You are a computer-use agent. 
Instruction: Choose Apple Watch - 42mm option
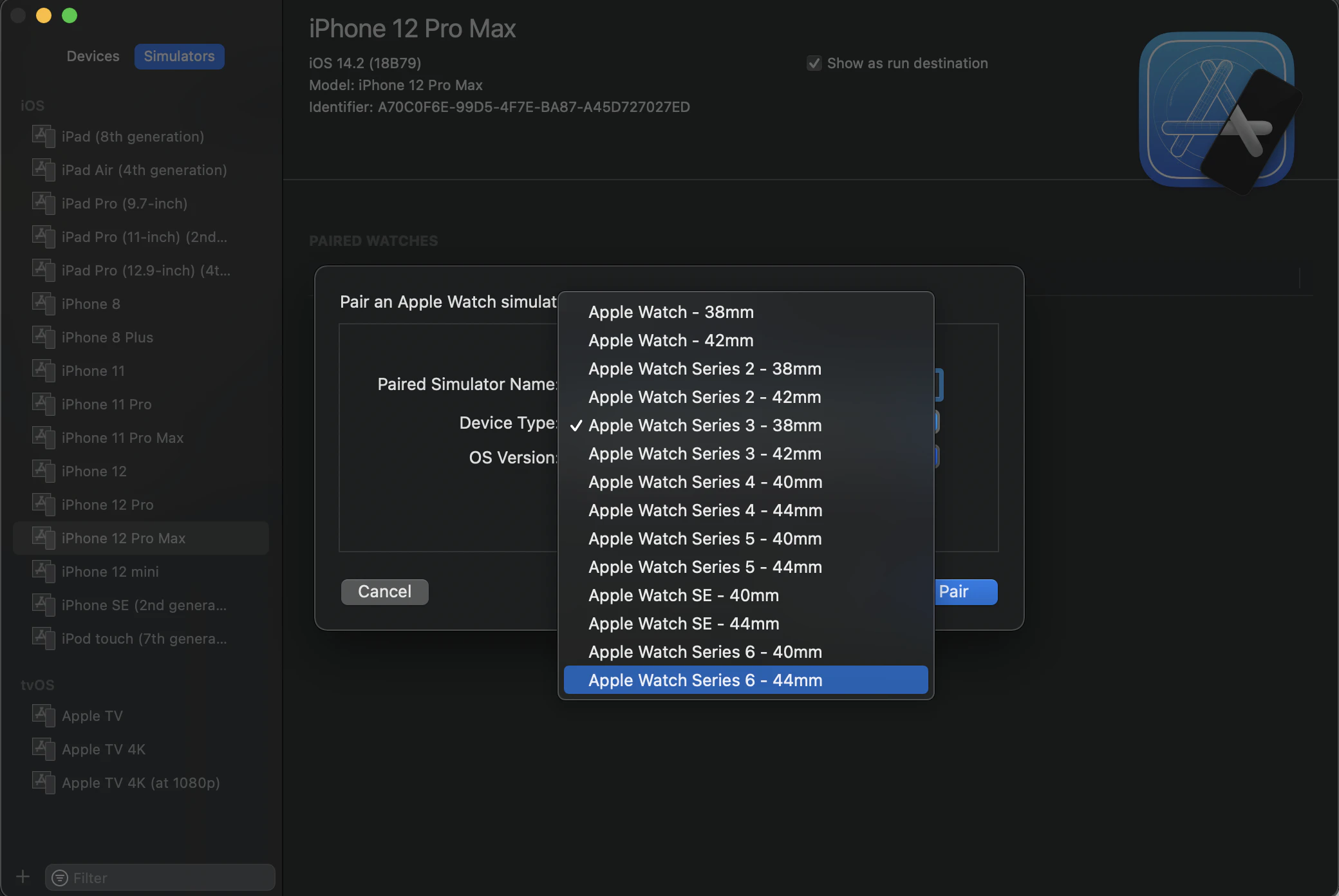coord(745,341)
